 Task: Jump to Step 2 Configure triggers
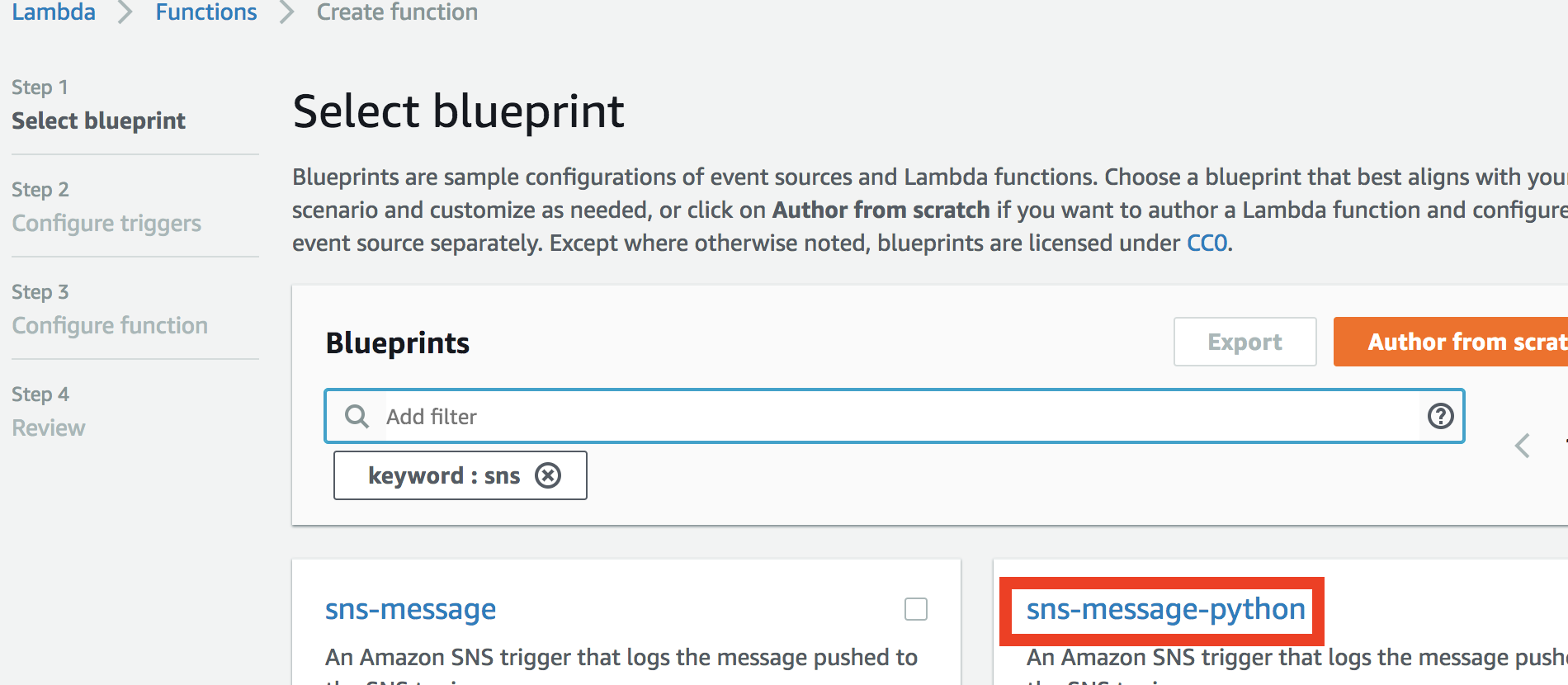pos(106,223)
